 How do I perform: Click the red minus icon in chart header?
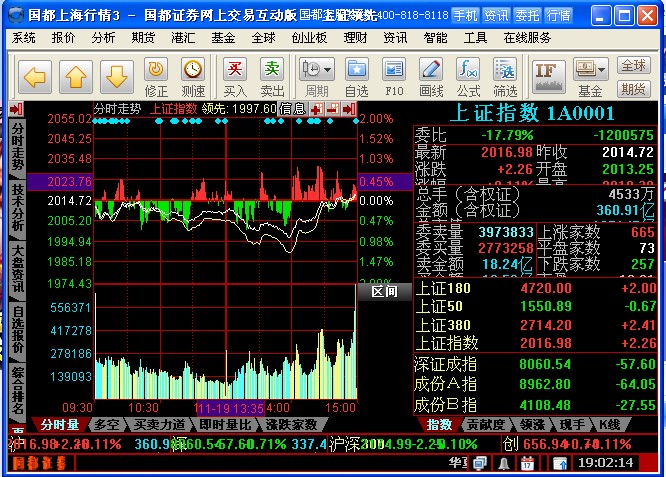333,110
